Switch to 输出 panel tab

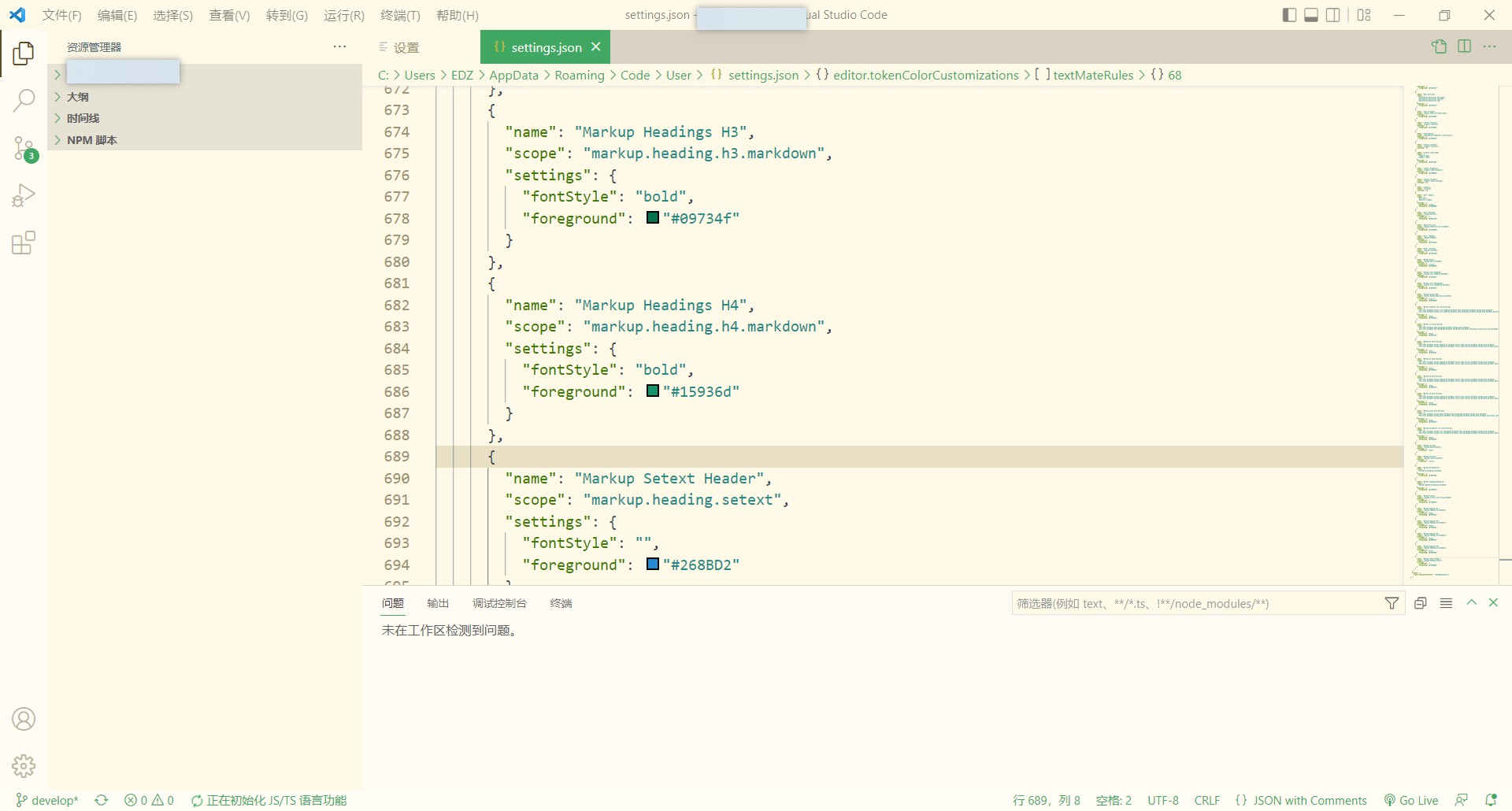point(438,603)
